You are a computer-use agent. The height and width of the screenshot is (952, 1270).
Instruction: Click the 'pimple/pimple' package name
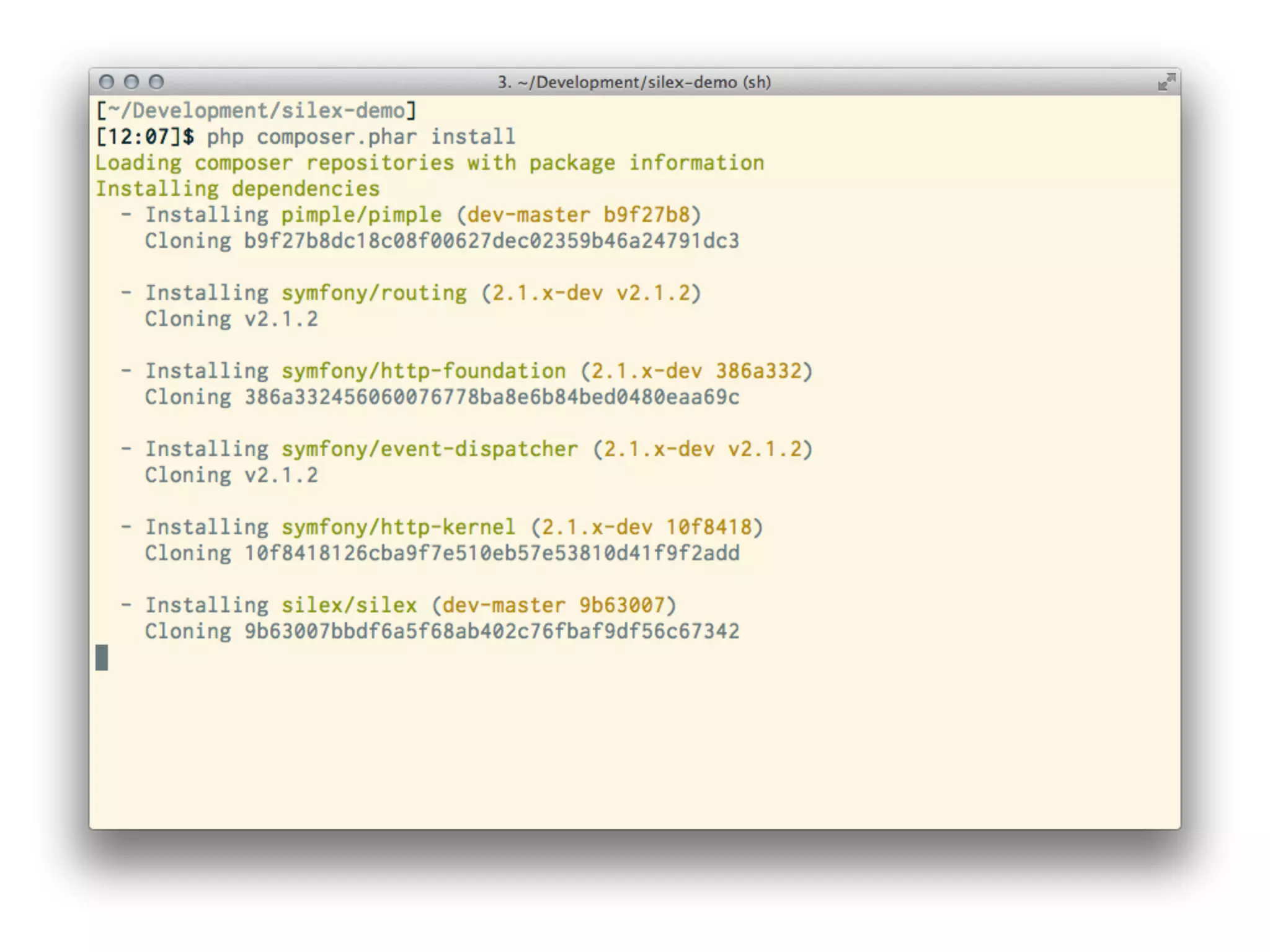[x=362, y=215]
